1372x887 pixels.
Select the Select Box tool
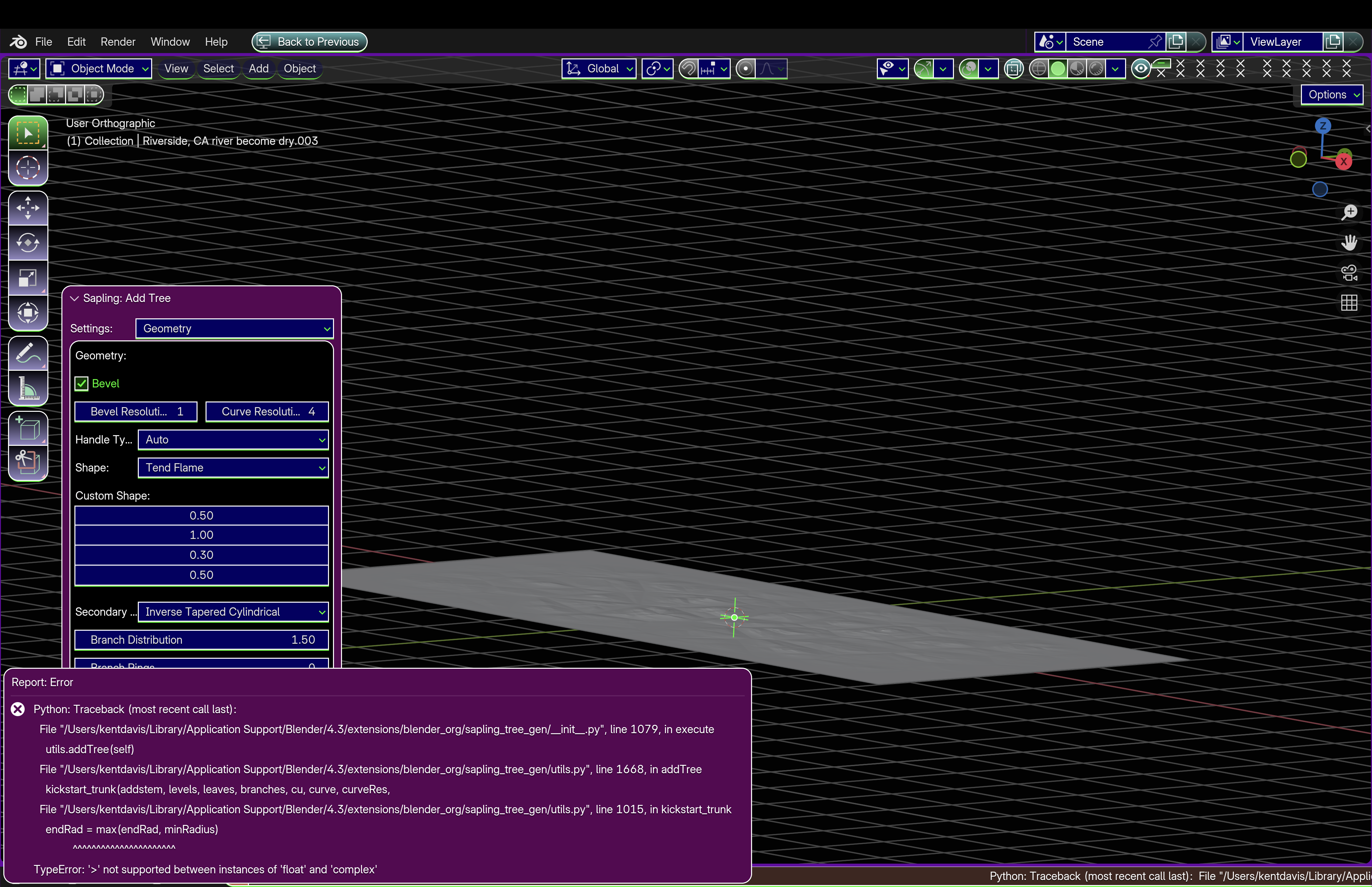28,133
